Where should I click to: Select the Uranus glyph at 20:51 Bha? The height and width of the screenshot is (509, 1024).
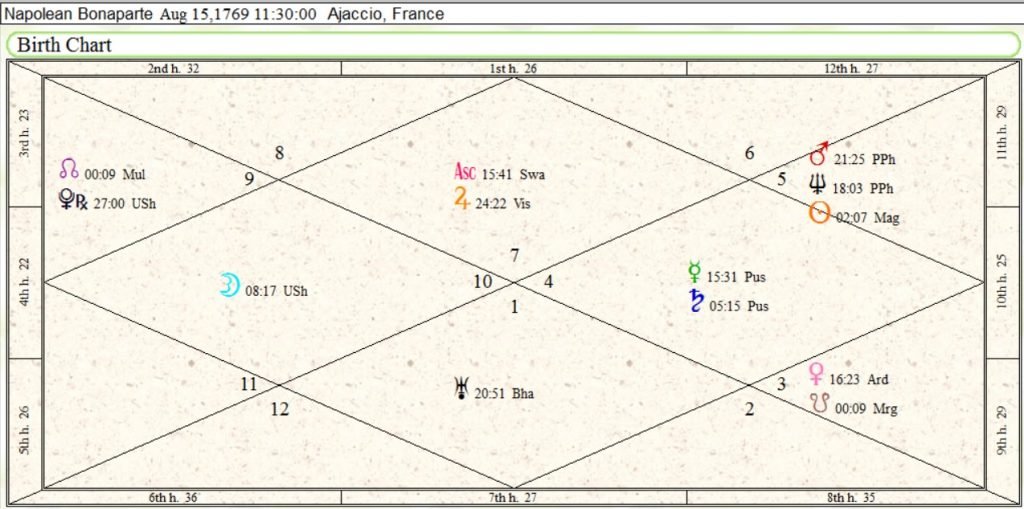click(x=462, y=388)
